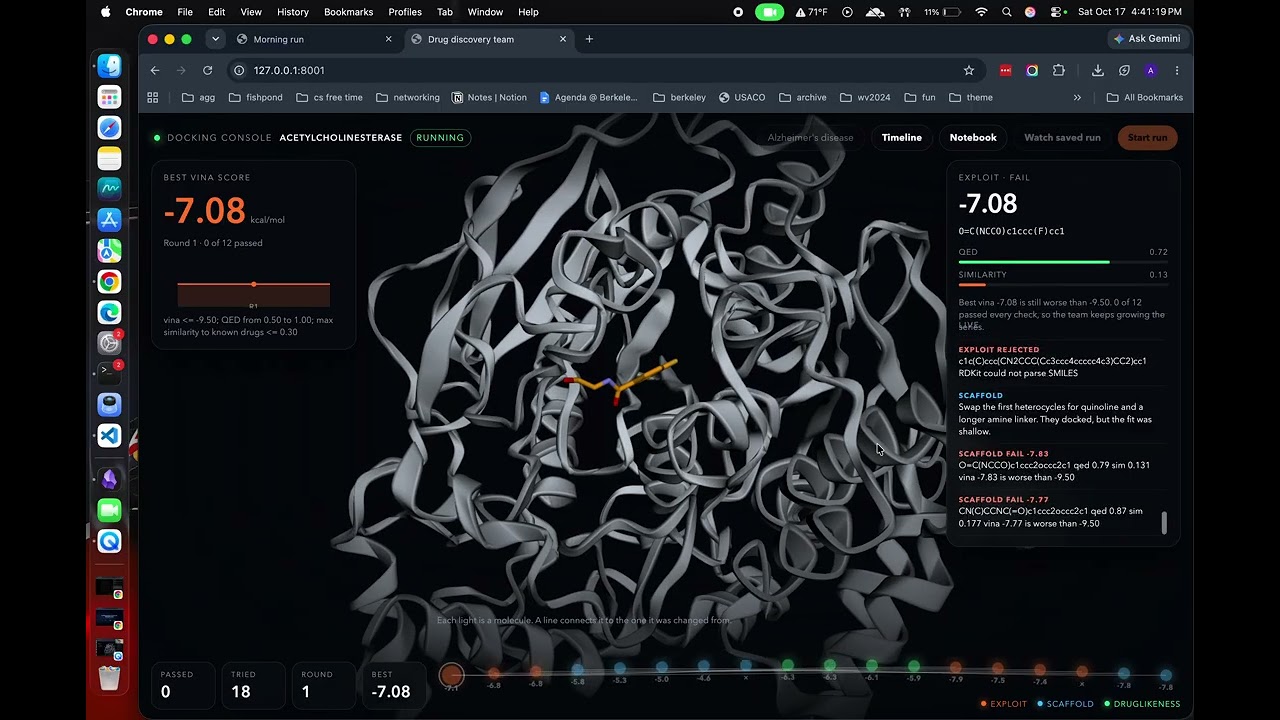Image resolution: width=1280 pixels, height=720 pixels.
Task: Click the Notebook button
Action: (973, 137)
